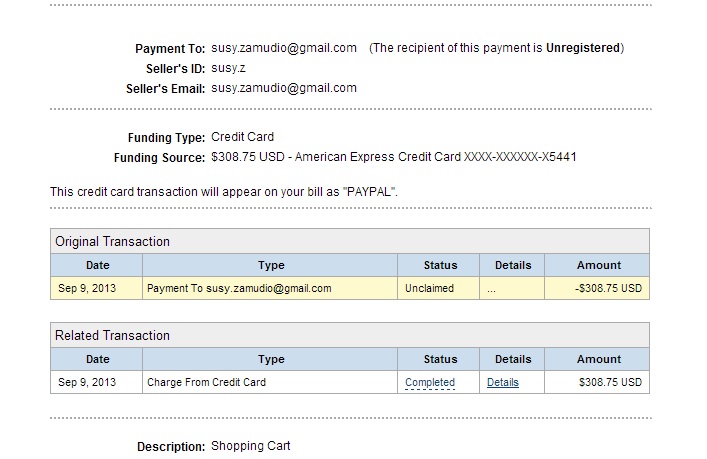Click the Shopping Cart description text
The image size is (707, 459).
tap(250, 446)
